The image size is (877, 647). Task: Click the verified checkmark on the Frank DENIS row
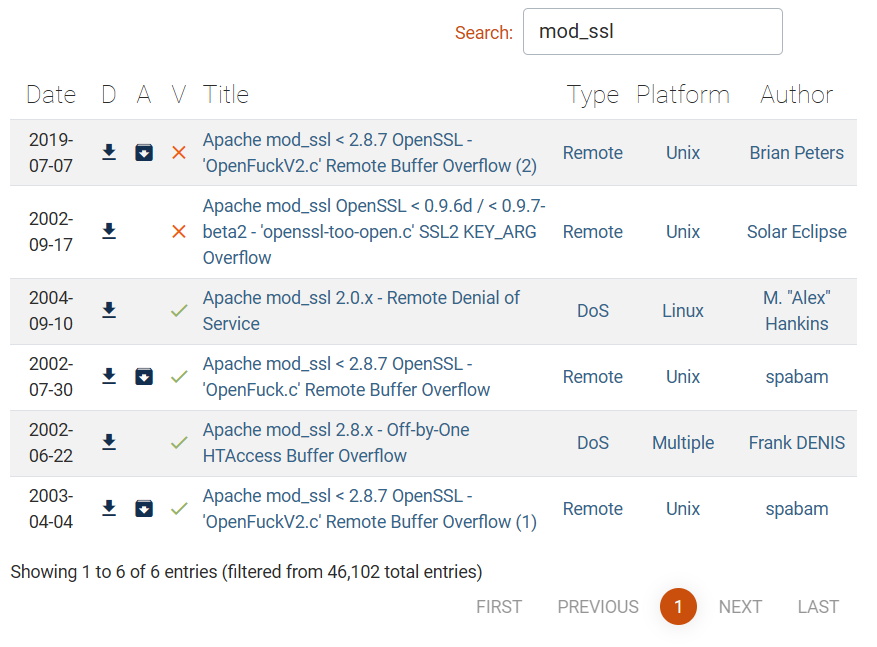point(179,442)
